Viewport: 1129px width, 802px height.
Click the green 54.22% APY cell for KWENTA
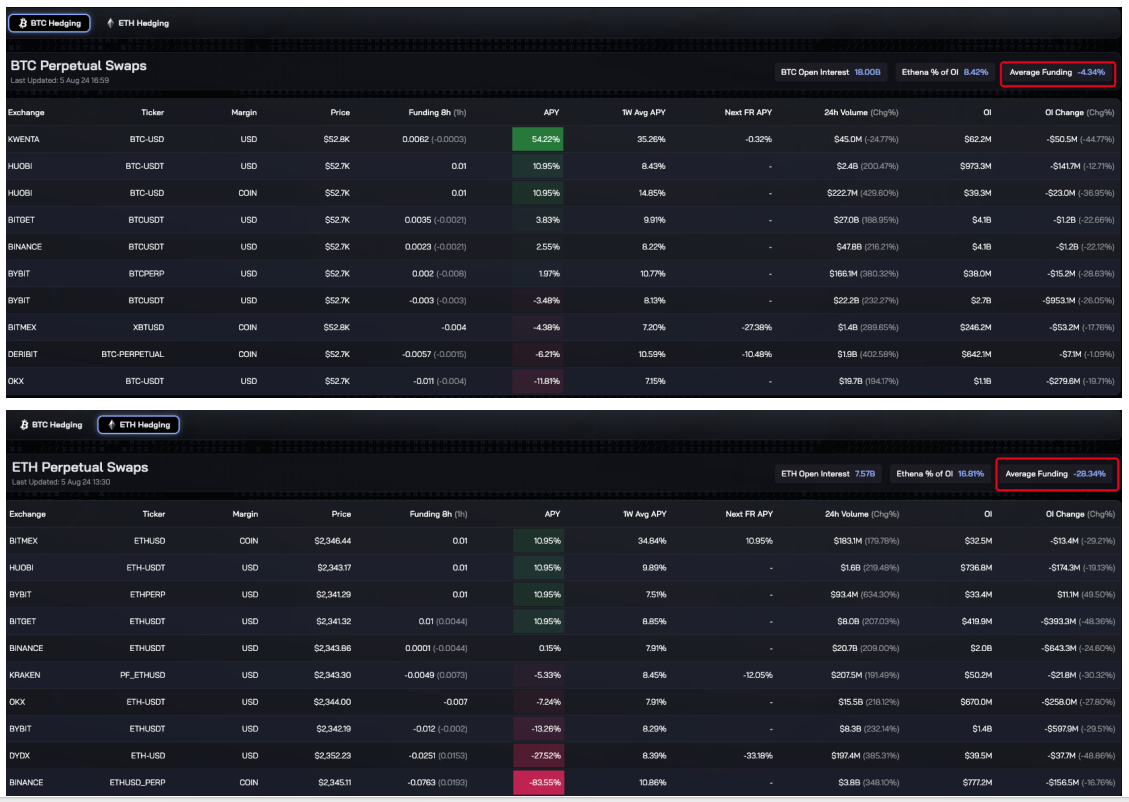536,139
